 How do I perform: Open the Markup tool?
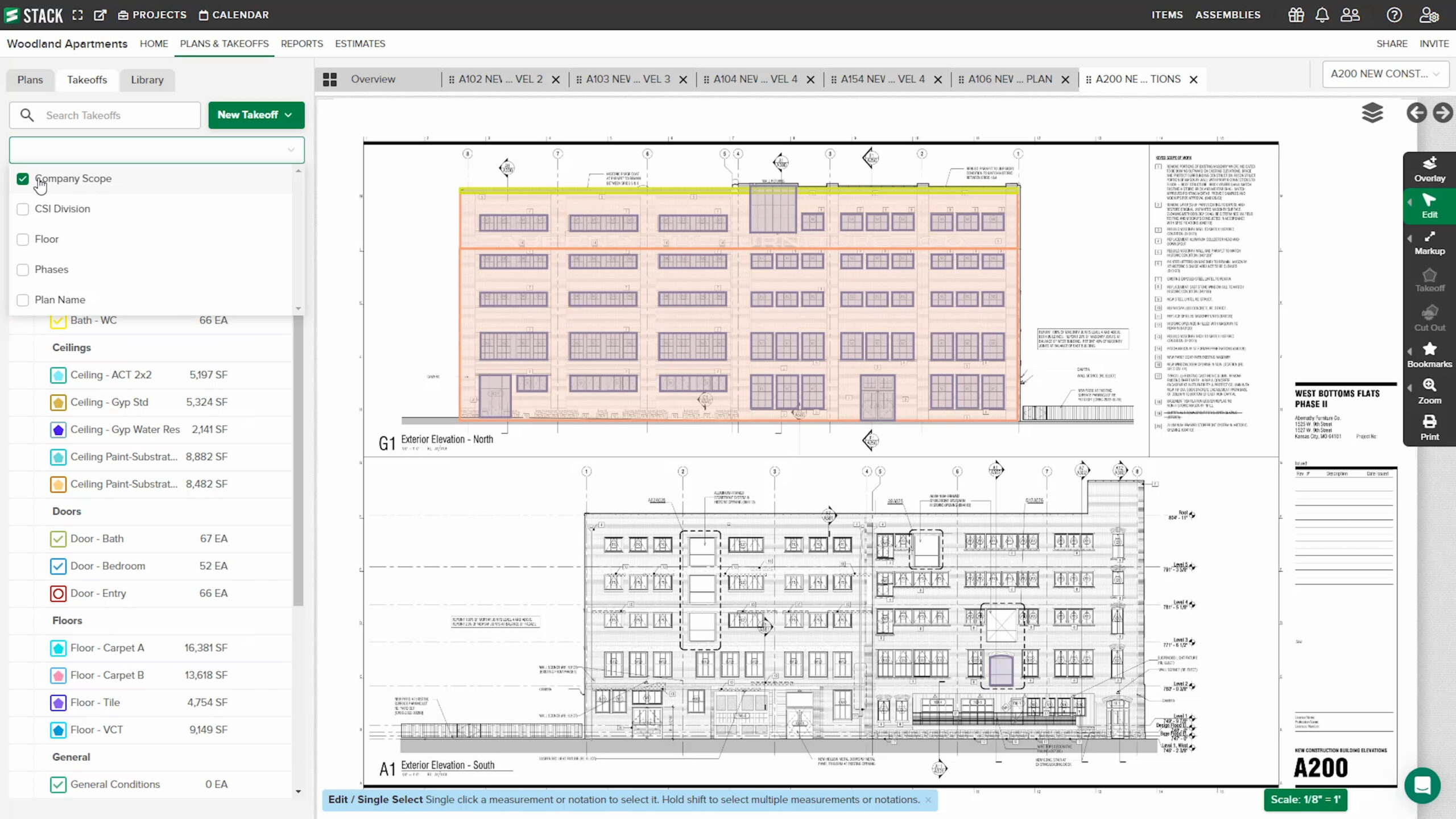(x=1429, y=243)
